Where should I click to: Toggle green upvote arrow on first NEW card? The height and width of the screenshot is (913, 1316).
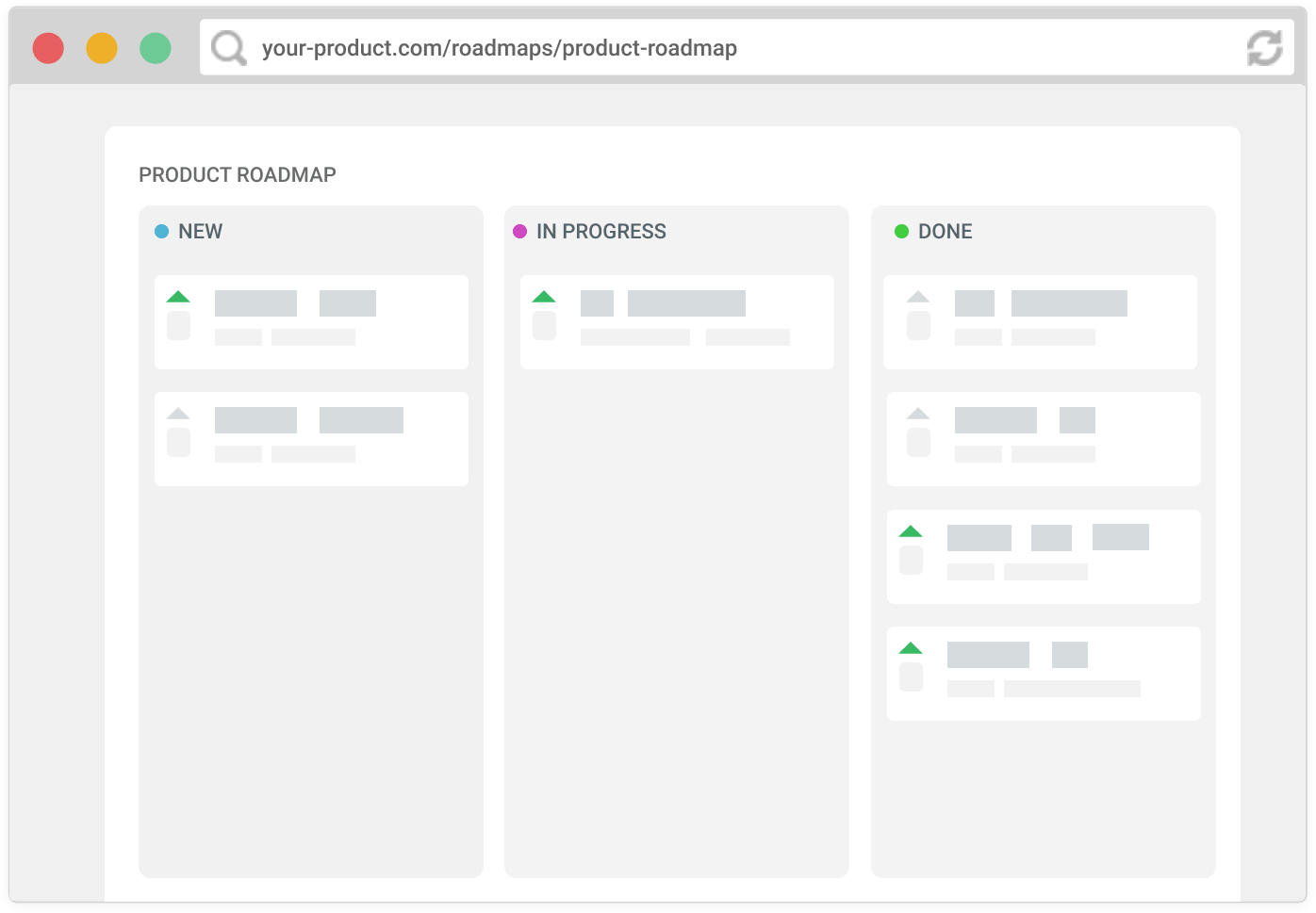coord(178,297)
